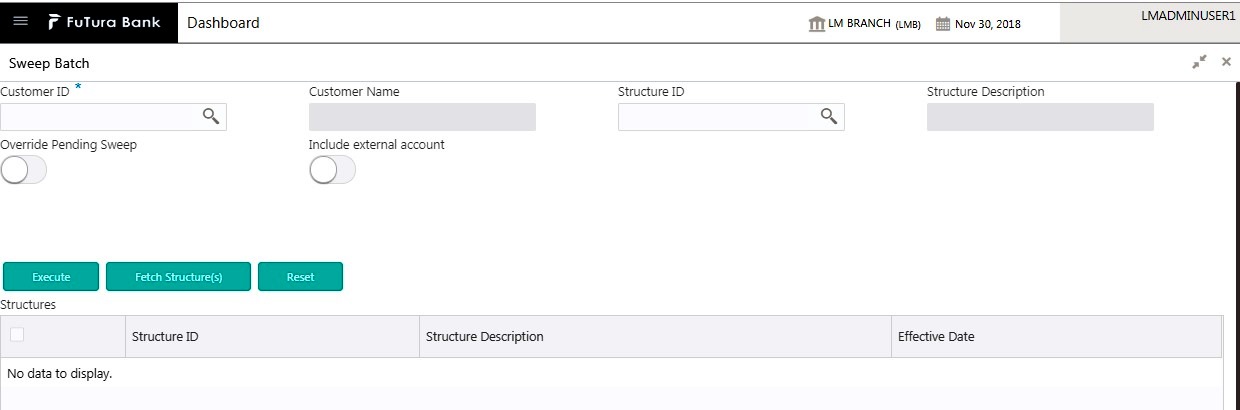Sort by the Structure ID column header
The image size is (1240, 410).
(165, 337)
